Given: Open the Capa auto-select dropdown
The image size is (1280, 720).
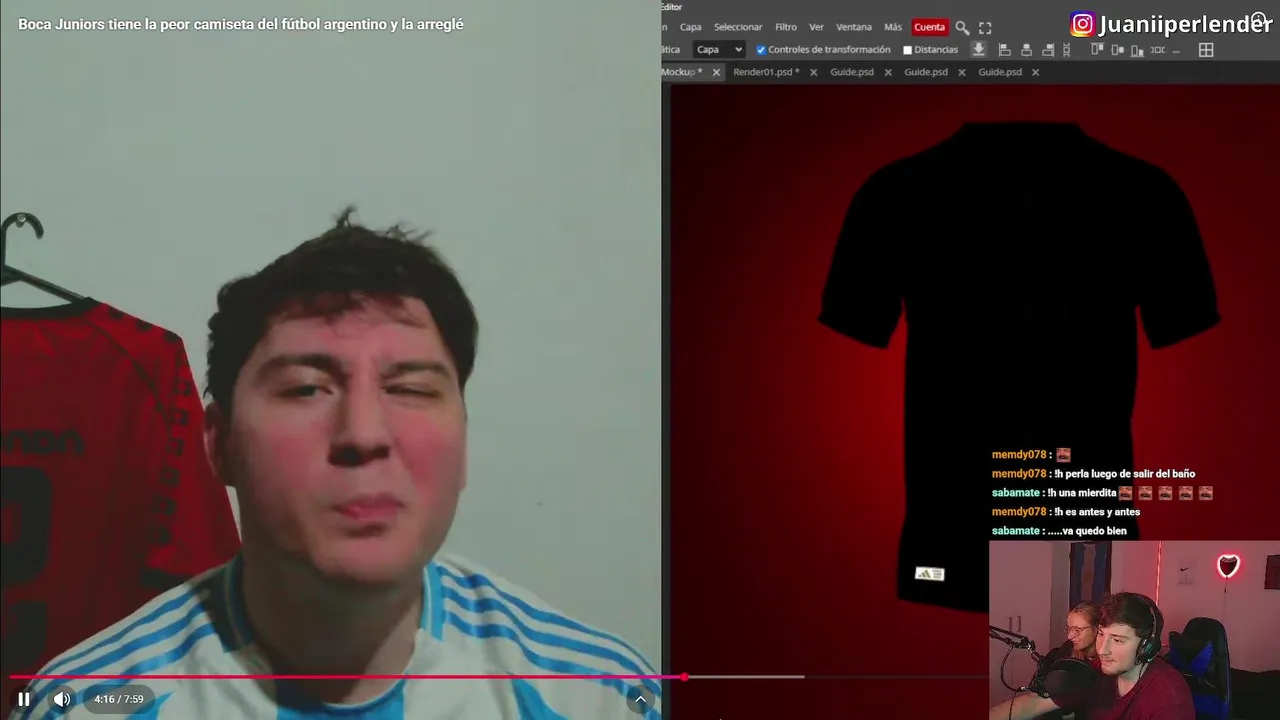Looking at the screenshot, I should (x=719, y=50).
